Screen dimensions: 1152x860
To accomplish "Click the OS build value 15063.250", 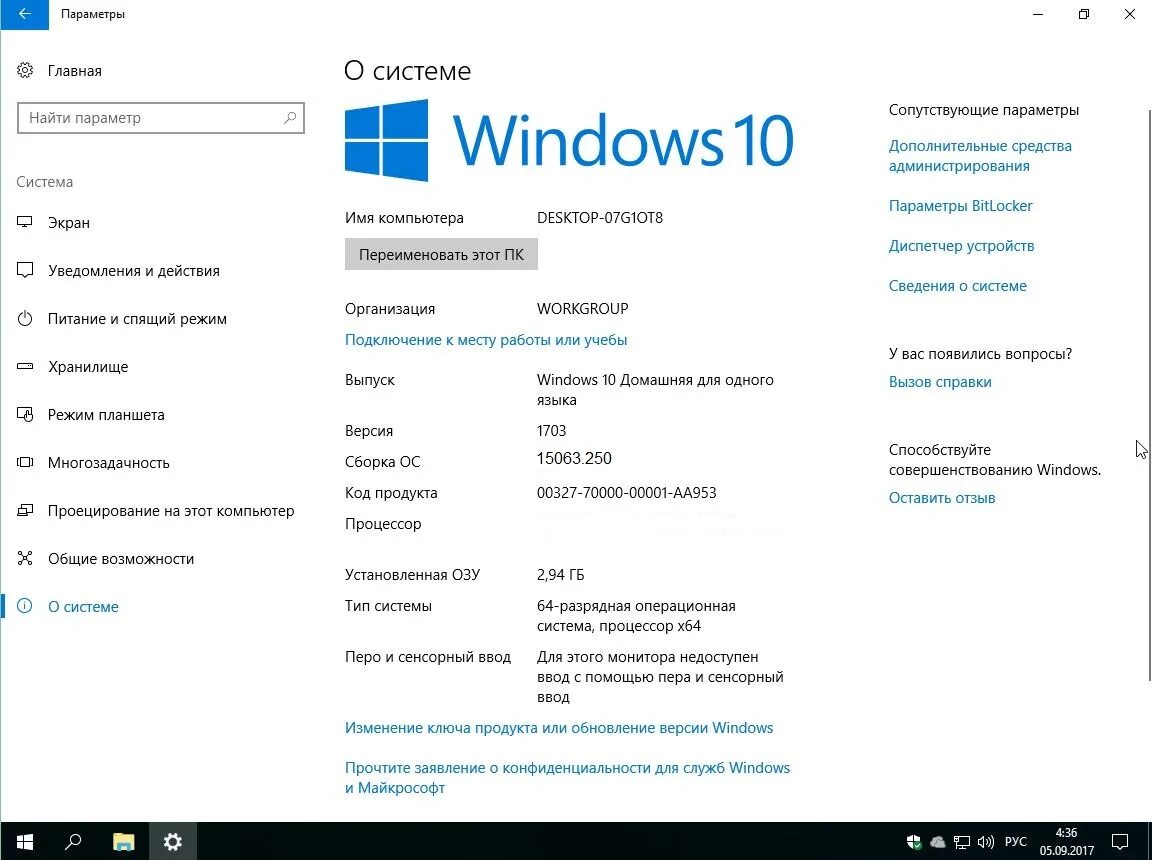I will click(x=574, y=458).
